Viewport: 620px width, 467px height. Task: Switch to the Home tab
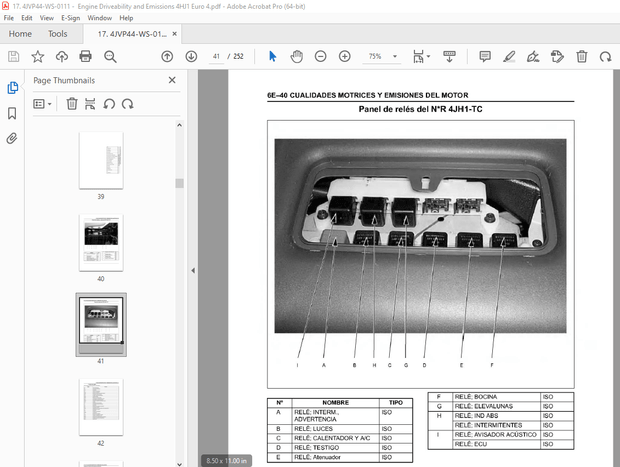pos(20,34)
